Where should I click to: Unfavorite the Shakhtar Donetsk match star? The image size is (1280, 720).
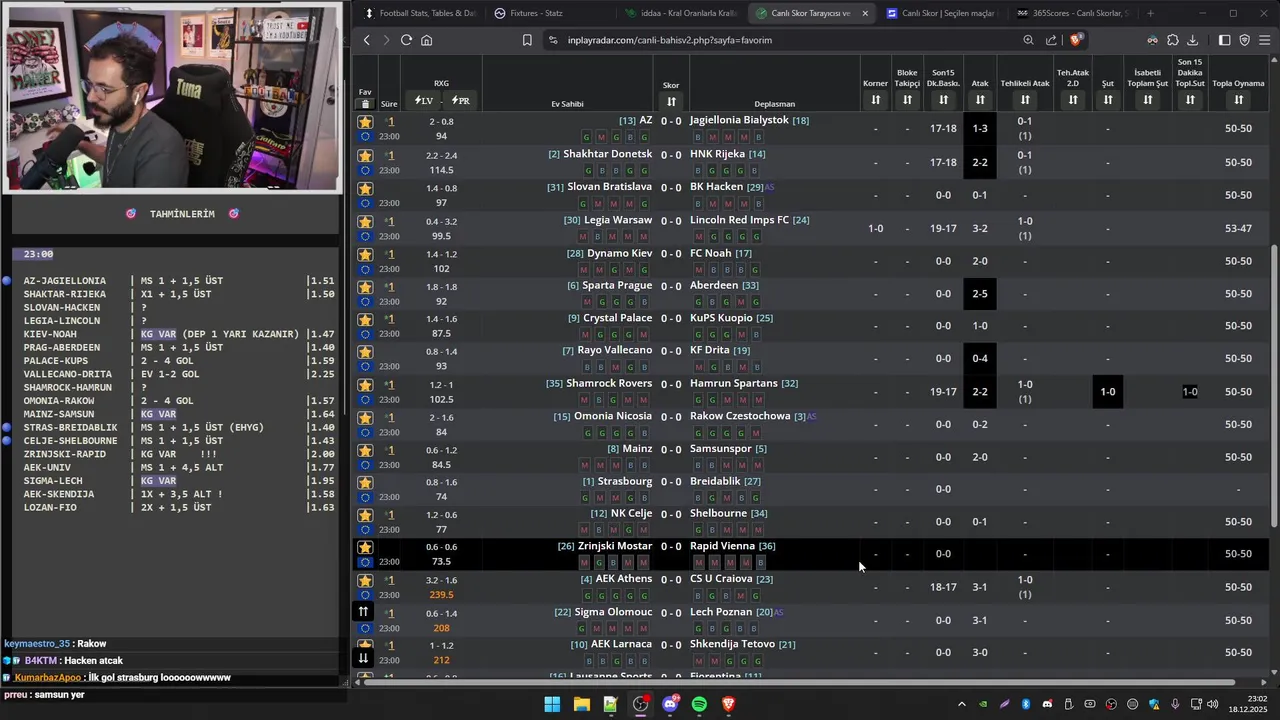365,156
